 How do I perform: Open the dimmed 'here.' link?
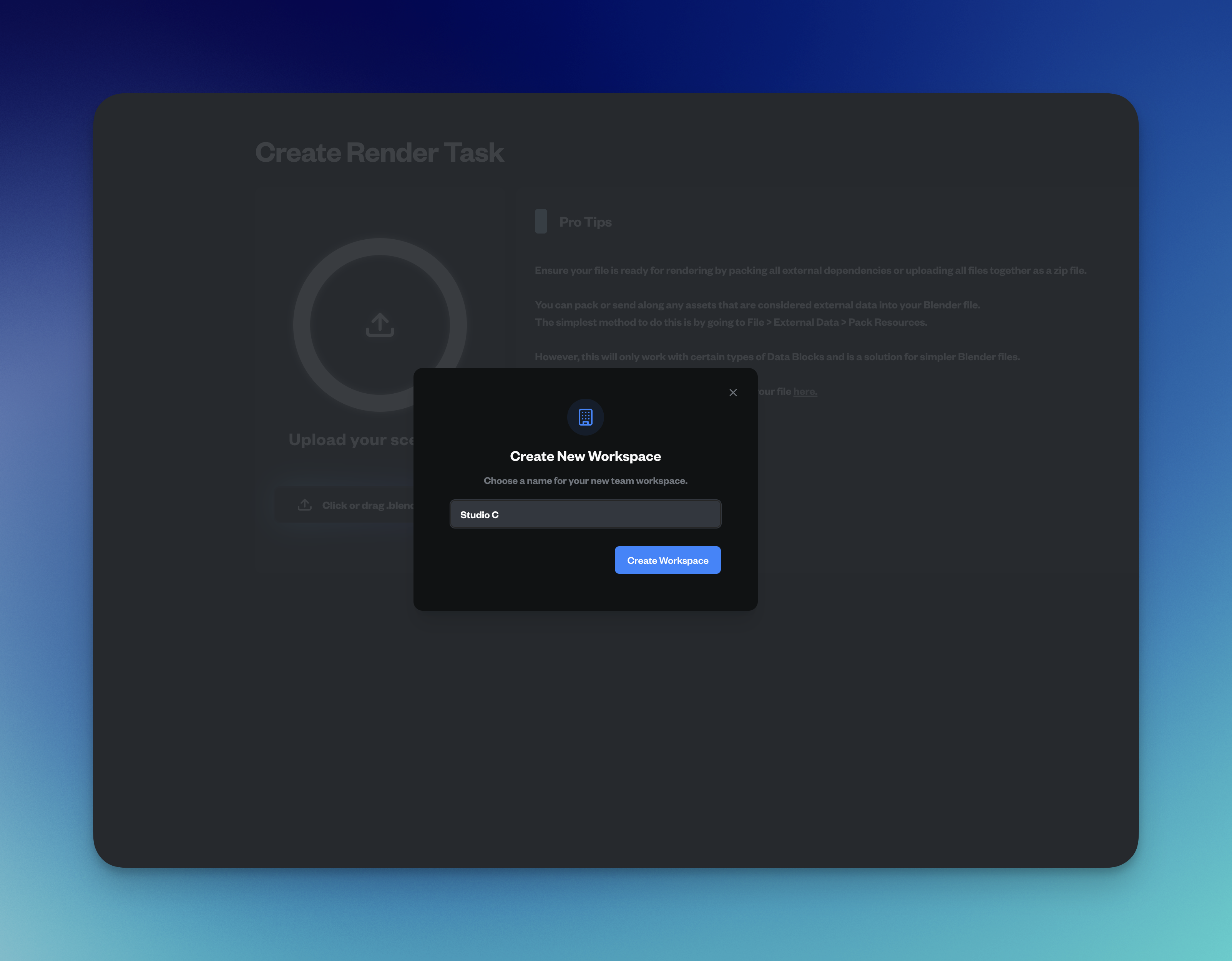coord(805,391)
